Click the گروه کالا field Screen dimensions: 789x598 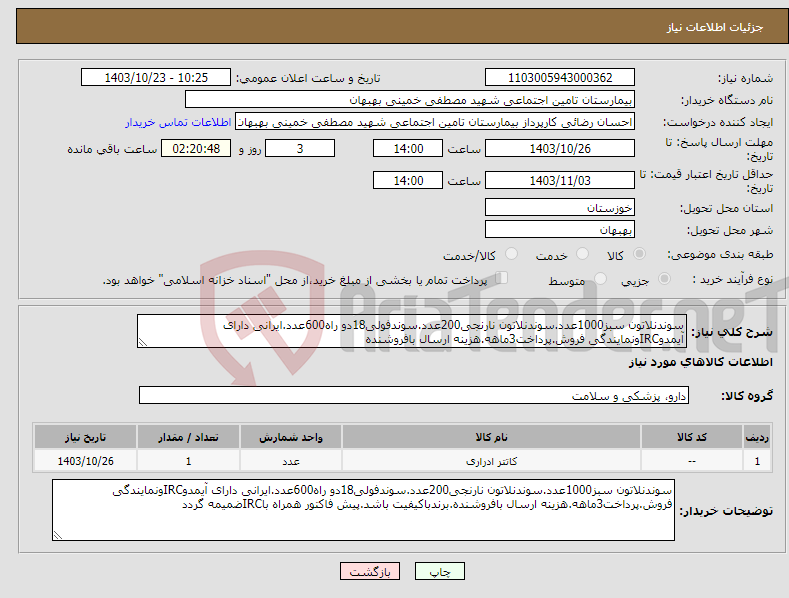point(414,396)
